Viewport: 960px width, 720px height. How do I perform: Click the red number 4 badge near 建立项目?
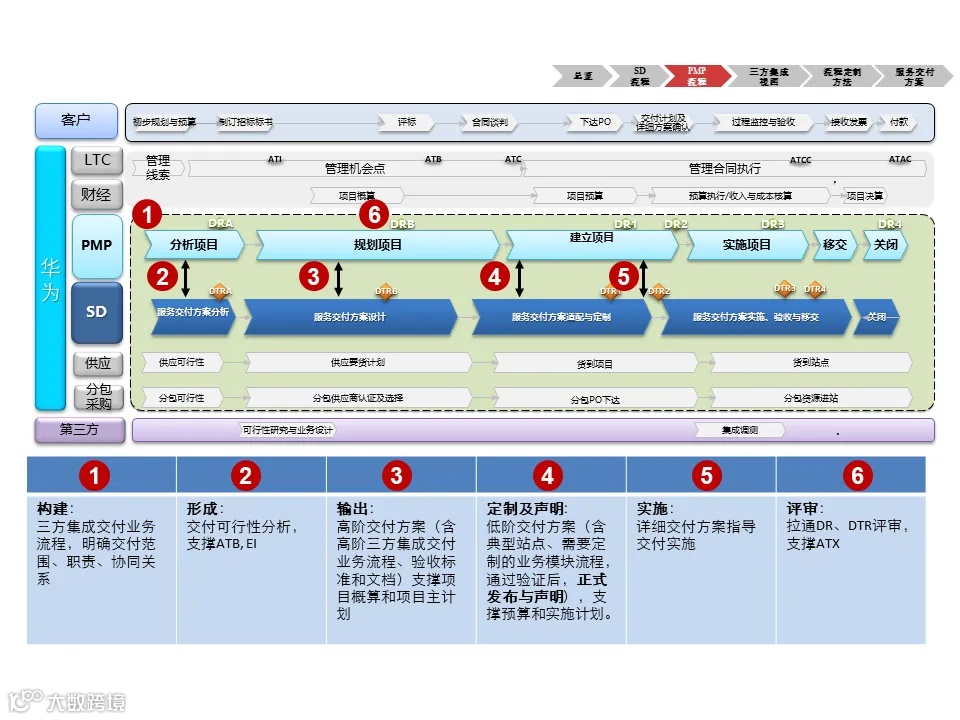click(x=495, y=279)
